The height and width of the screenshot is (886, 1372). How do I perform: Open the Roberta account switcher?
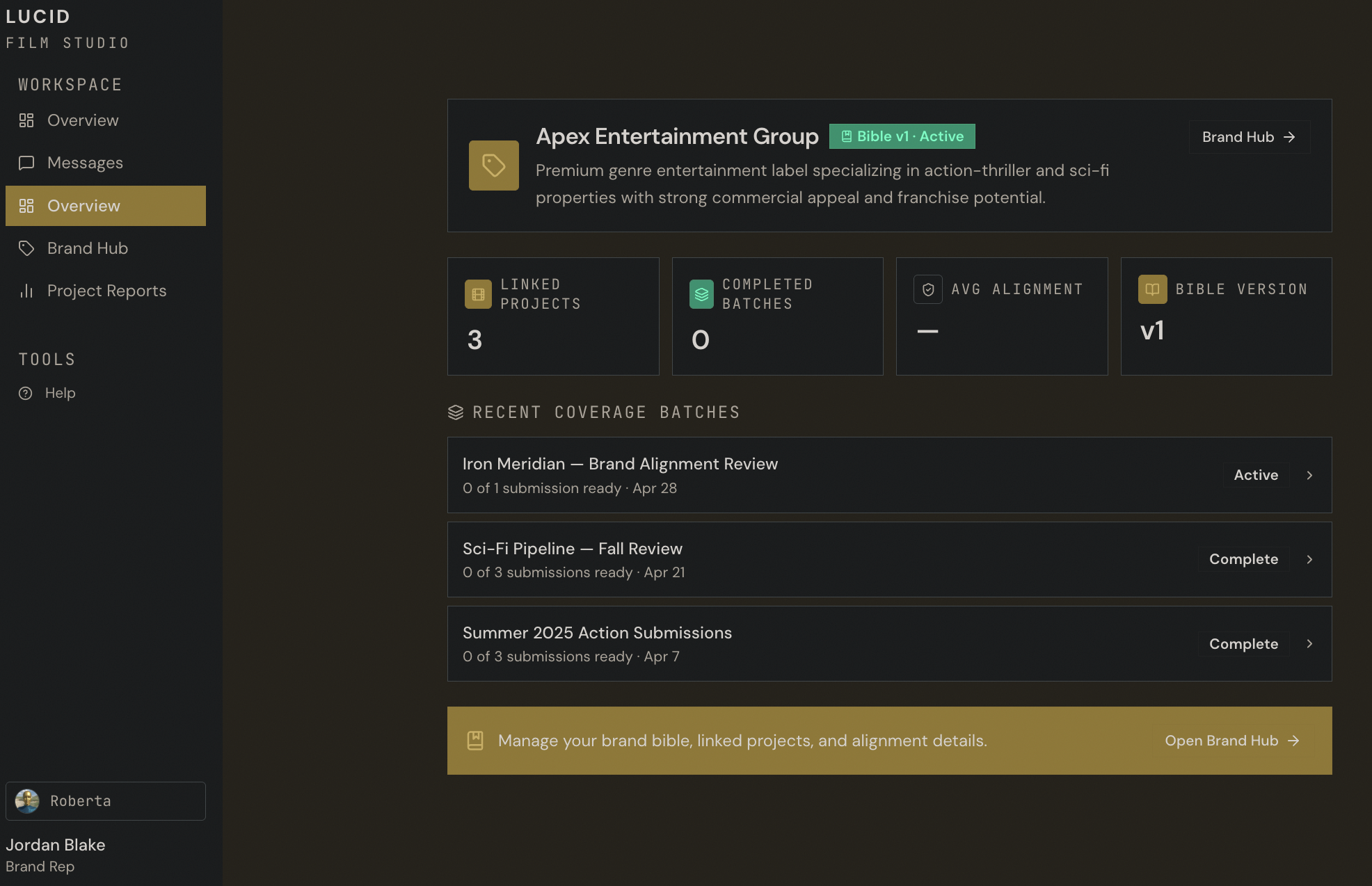point(106,801)
